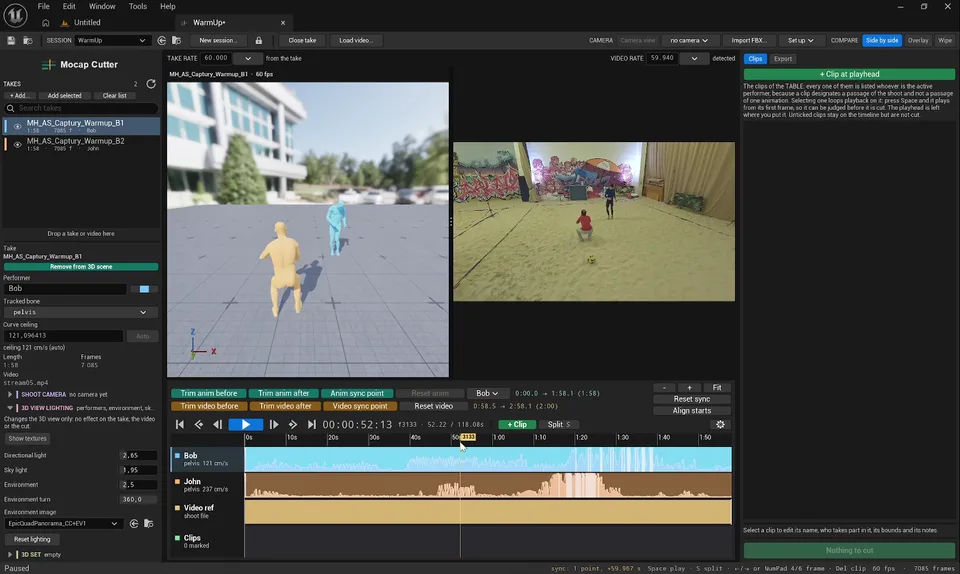This screenshot has width=960, height=574.
Task: Switch compare mode to Overlay
Action: (918, 40)
